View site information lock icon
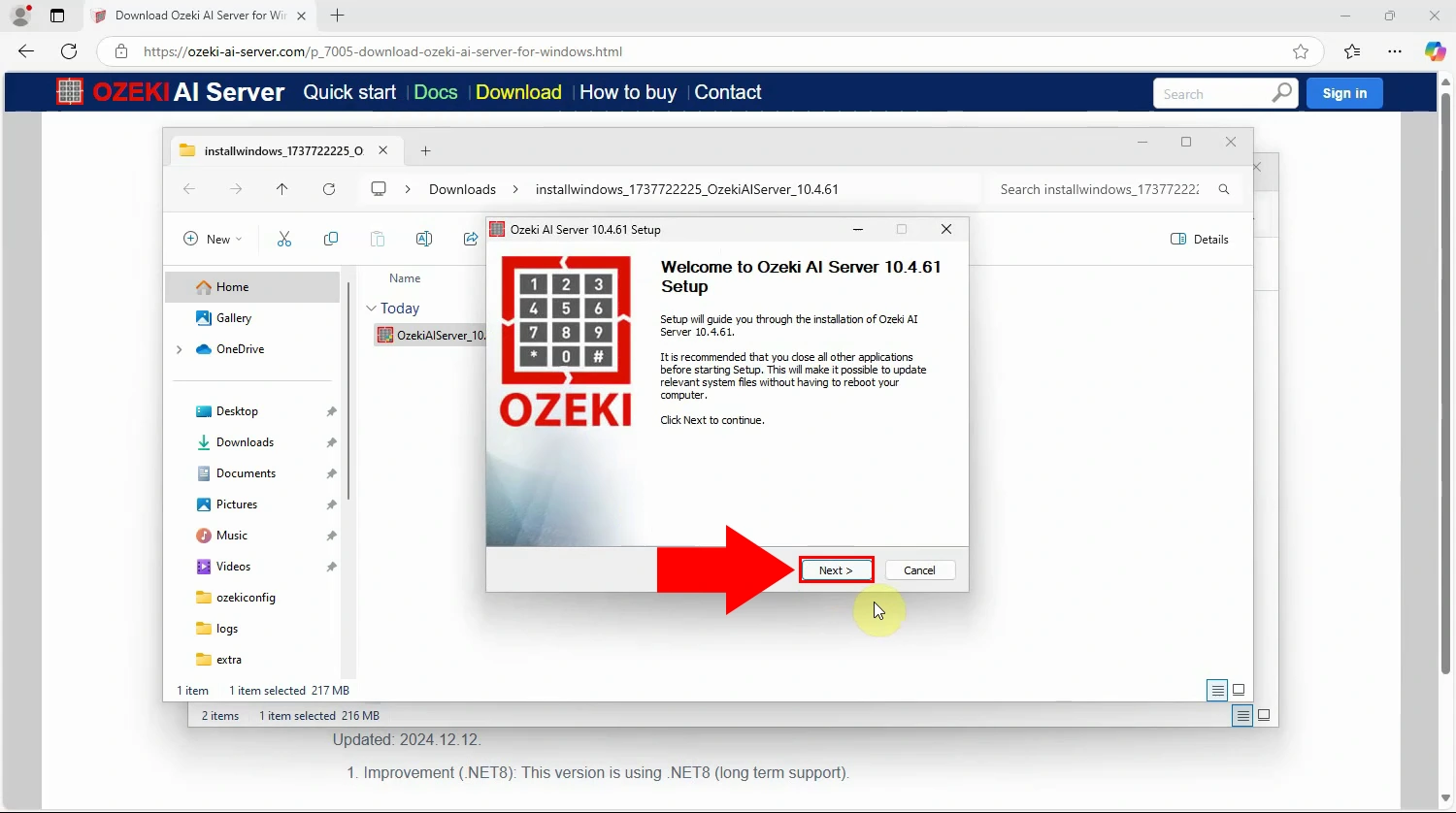This screenshot has width=1456, height=813. click(x=120, y=51)
